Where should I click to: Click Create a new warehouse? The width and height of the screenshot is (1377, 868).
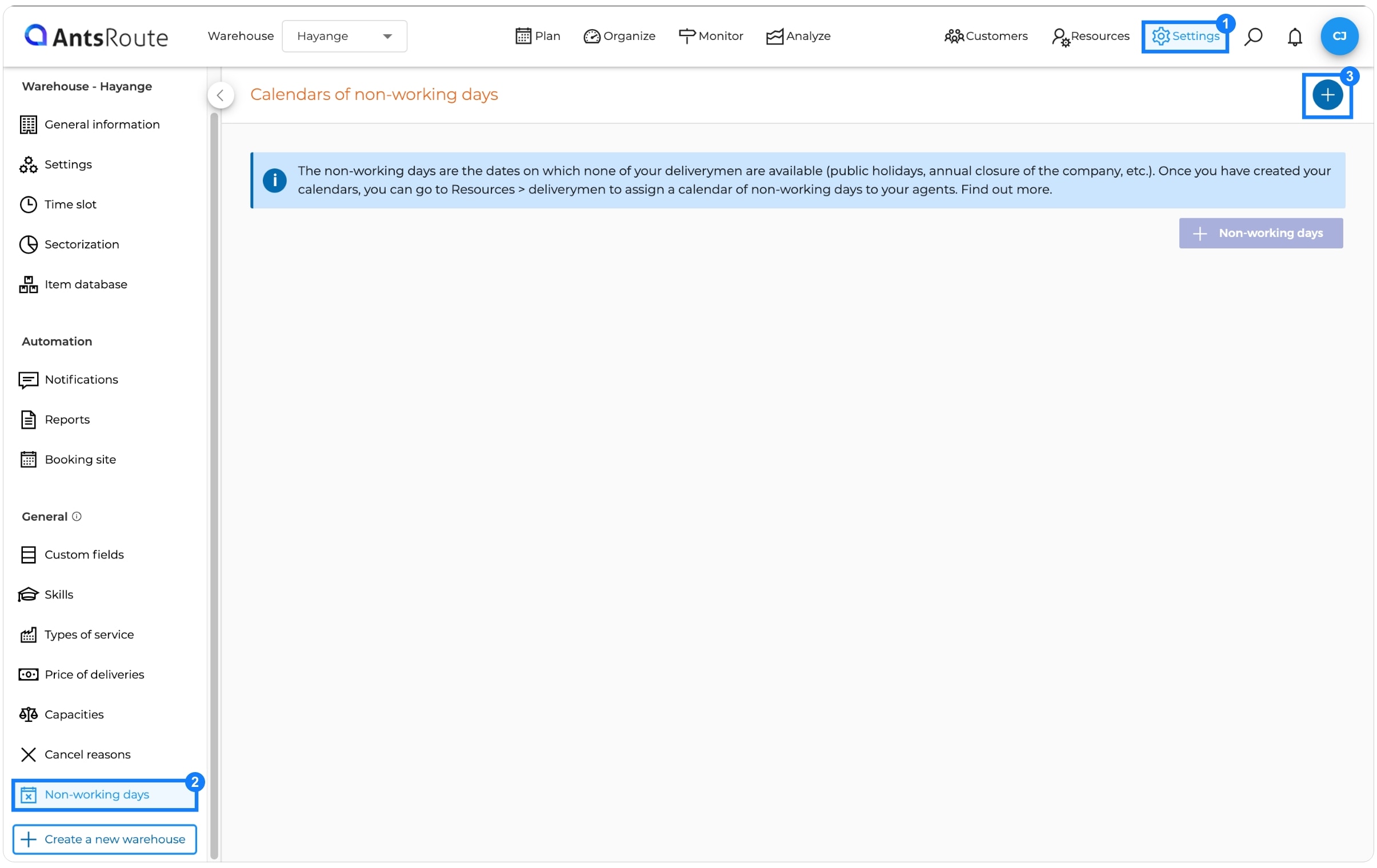click(105, 839)
